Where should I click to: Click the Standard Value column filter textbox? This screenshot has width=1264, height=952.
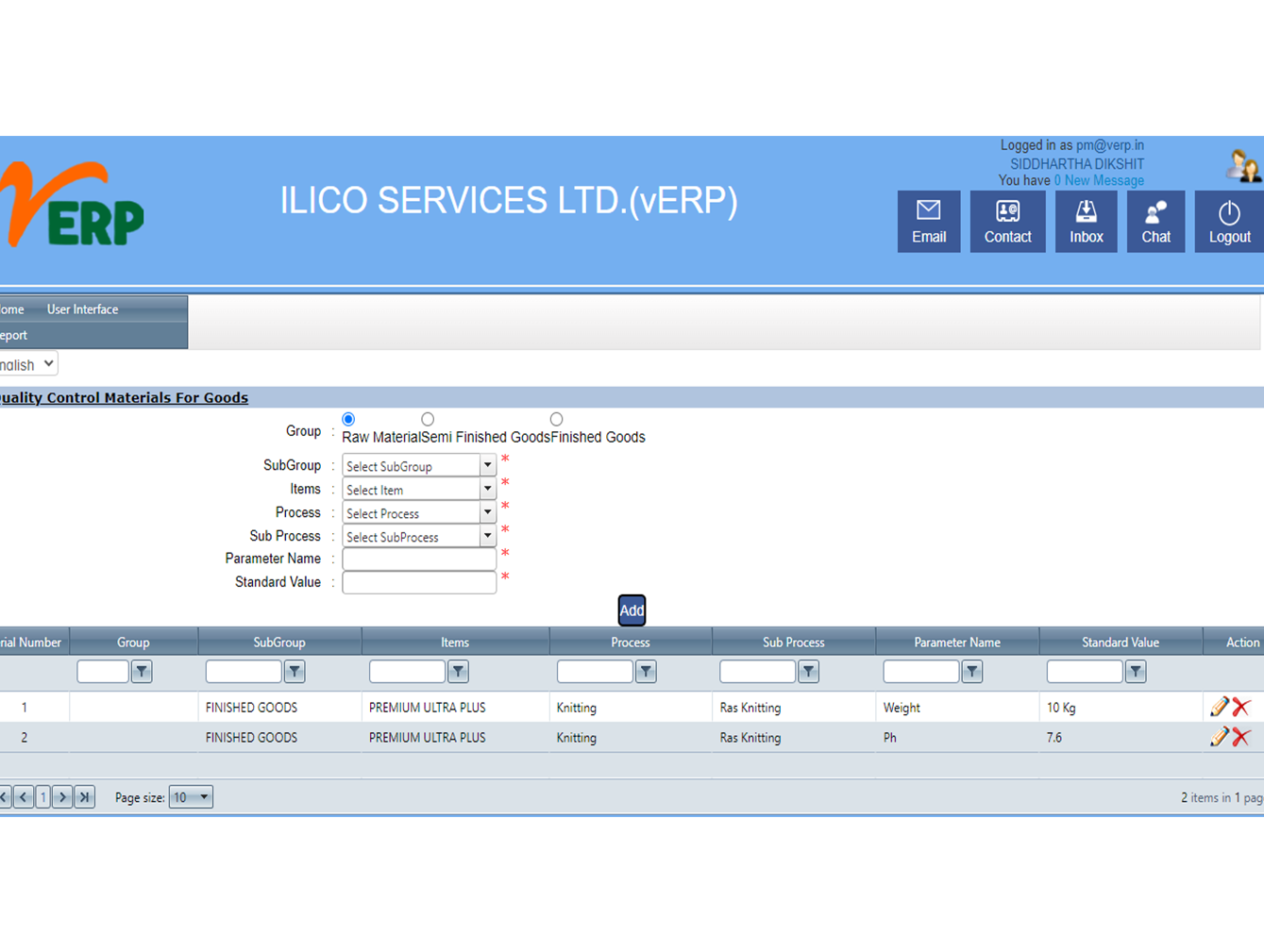click(x=1085, y=672)
